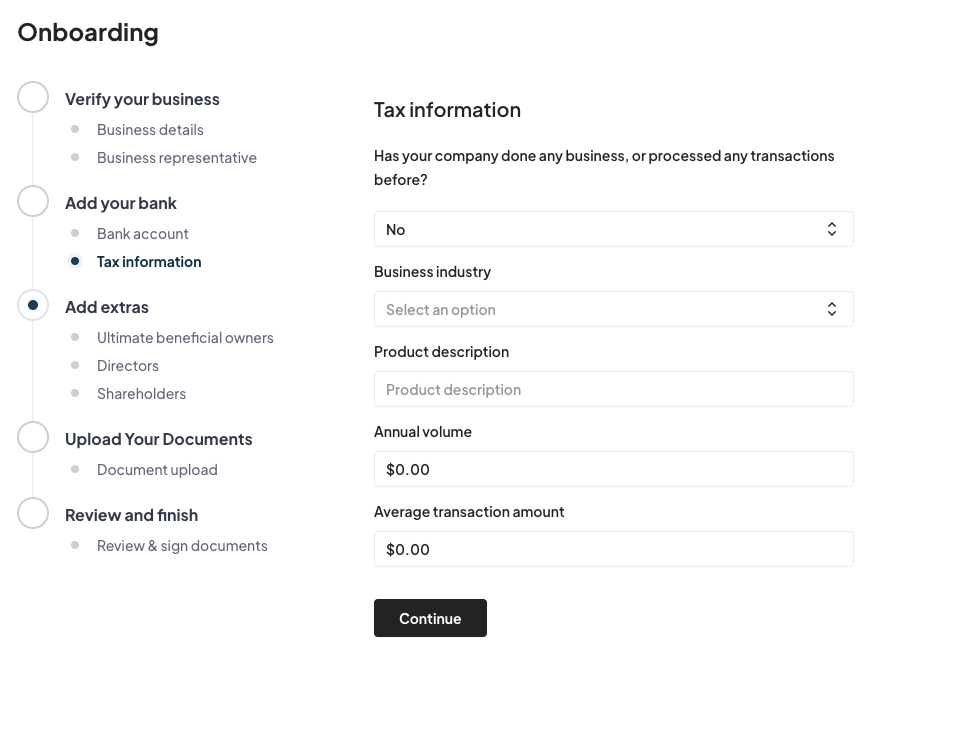Go to Document upload sub-step
The width and height of the screenshot is (964, 734).
pos(157,470)
